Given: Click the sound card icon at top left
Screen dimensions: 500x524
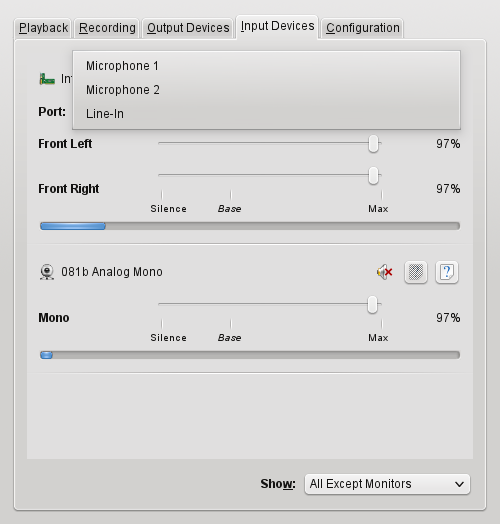Looking at the screenshot, I should click(47, 79).
